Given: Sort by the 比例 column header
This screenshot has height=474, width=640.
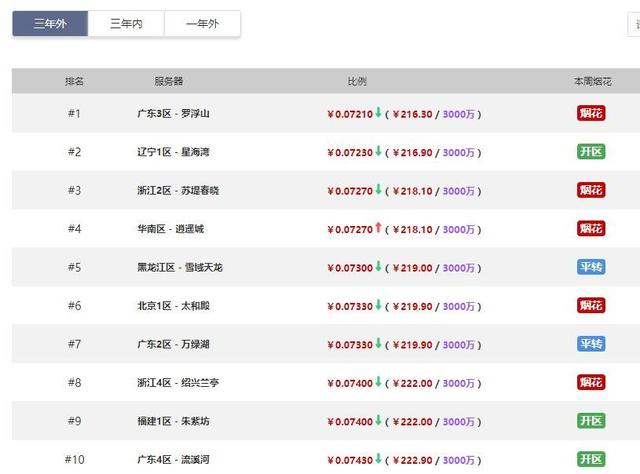Looking at the screenshot, I should (356, 81).
